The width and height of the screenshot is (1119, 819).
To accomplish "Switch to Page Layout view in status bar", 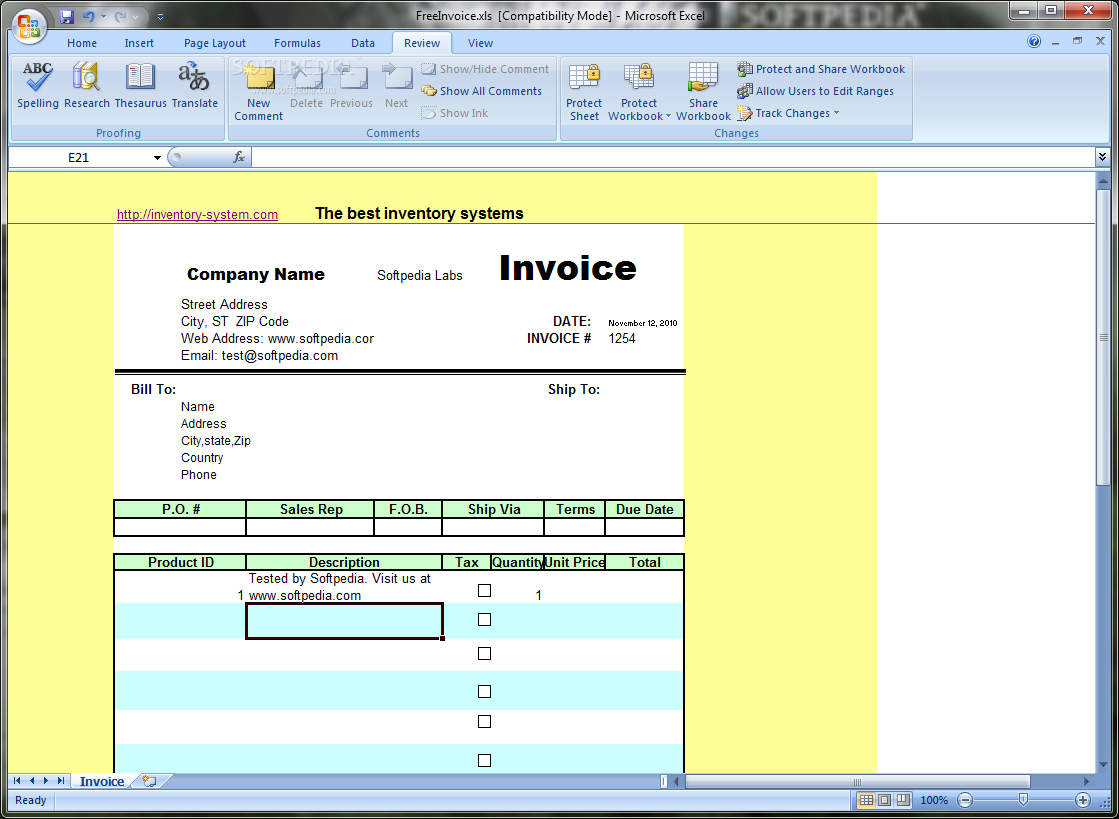I will pos(884,800).
